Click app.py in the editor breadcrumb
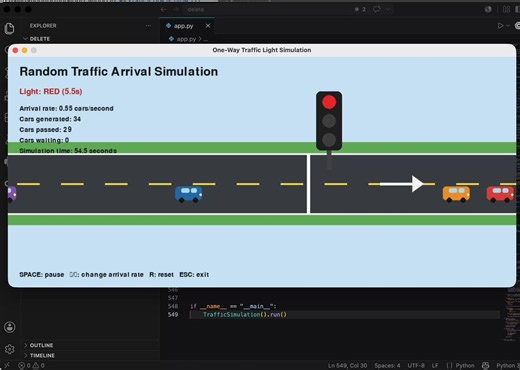 186,39
